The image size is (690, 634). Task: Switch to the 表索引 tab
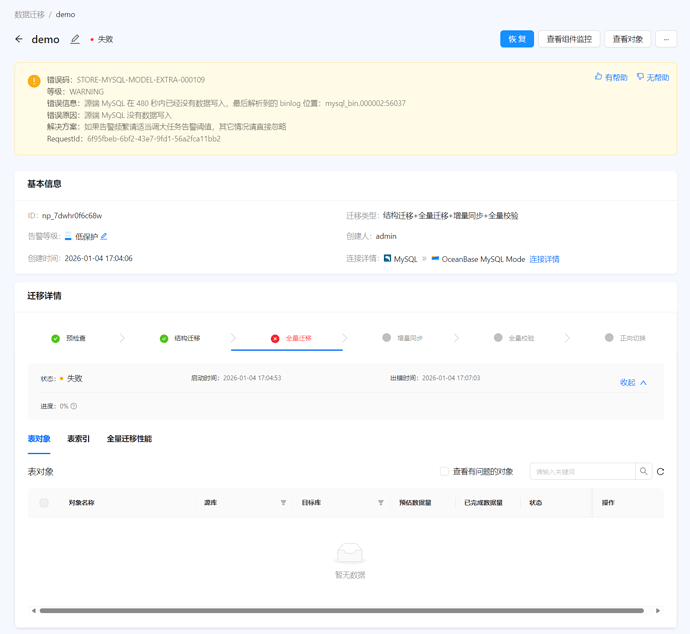[x=79, y=439]
